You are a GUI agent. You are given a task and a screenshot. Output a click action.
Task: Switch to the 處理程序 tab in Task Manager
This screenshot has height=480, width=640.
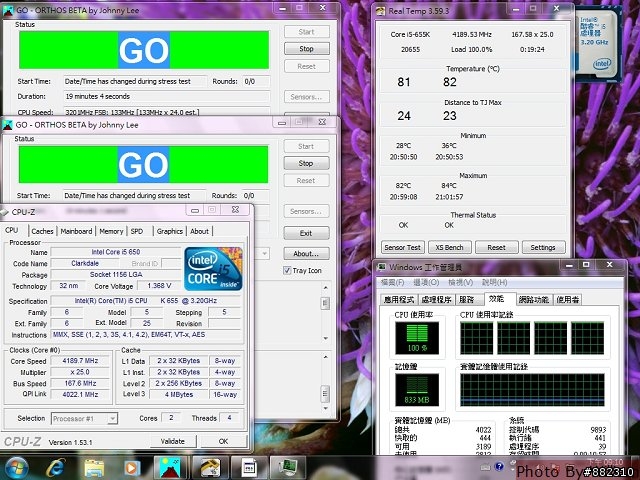pos(436,300)
